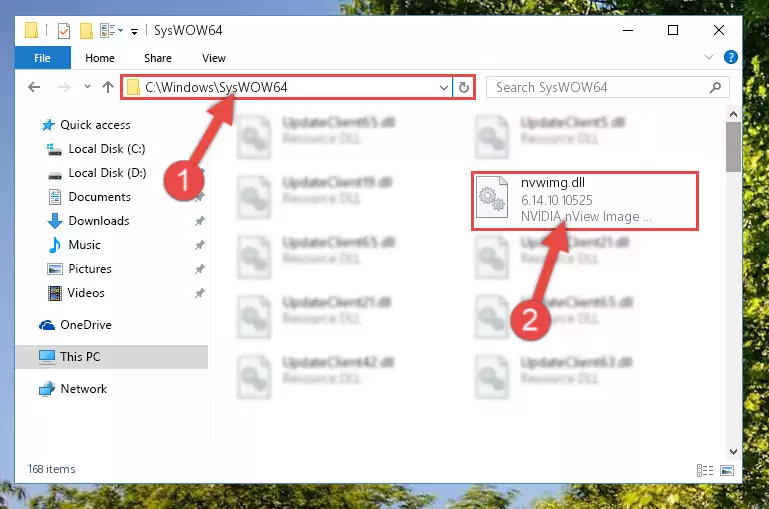The width and height of the screenshot is (769, 509).
Task: Click the folder icon in title bar corner
Action: tap(31, 30)
